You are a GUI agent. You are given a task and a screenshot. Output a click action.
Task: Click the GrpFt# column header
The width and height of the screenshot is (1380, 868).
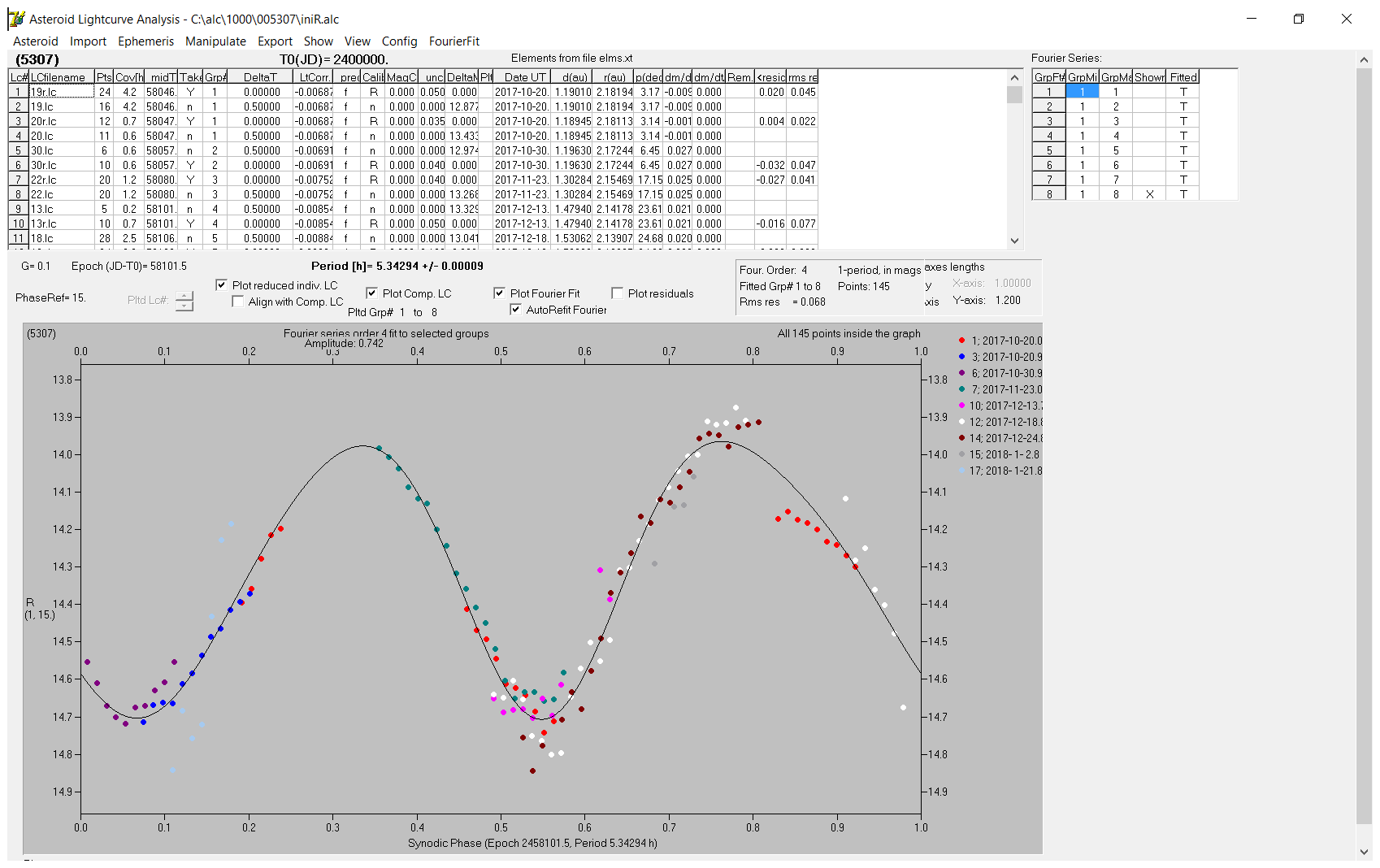click(x=1049, y=77)
